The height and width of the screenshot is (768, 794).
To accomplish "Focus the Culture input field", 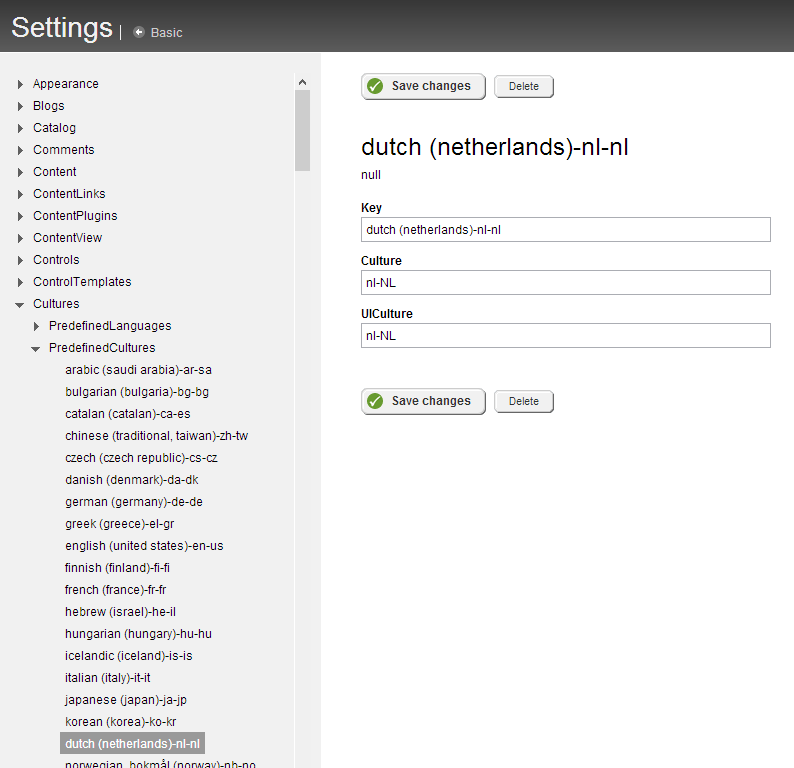I will pos(566,282).
